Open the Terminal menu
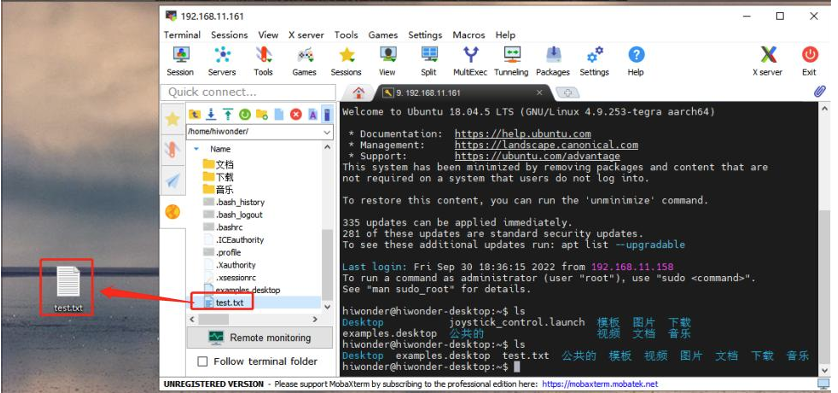 (x=182, y=35)
